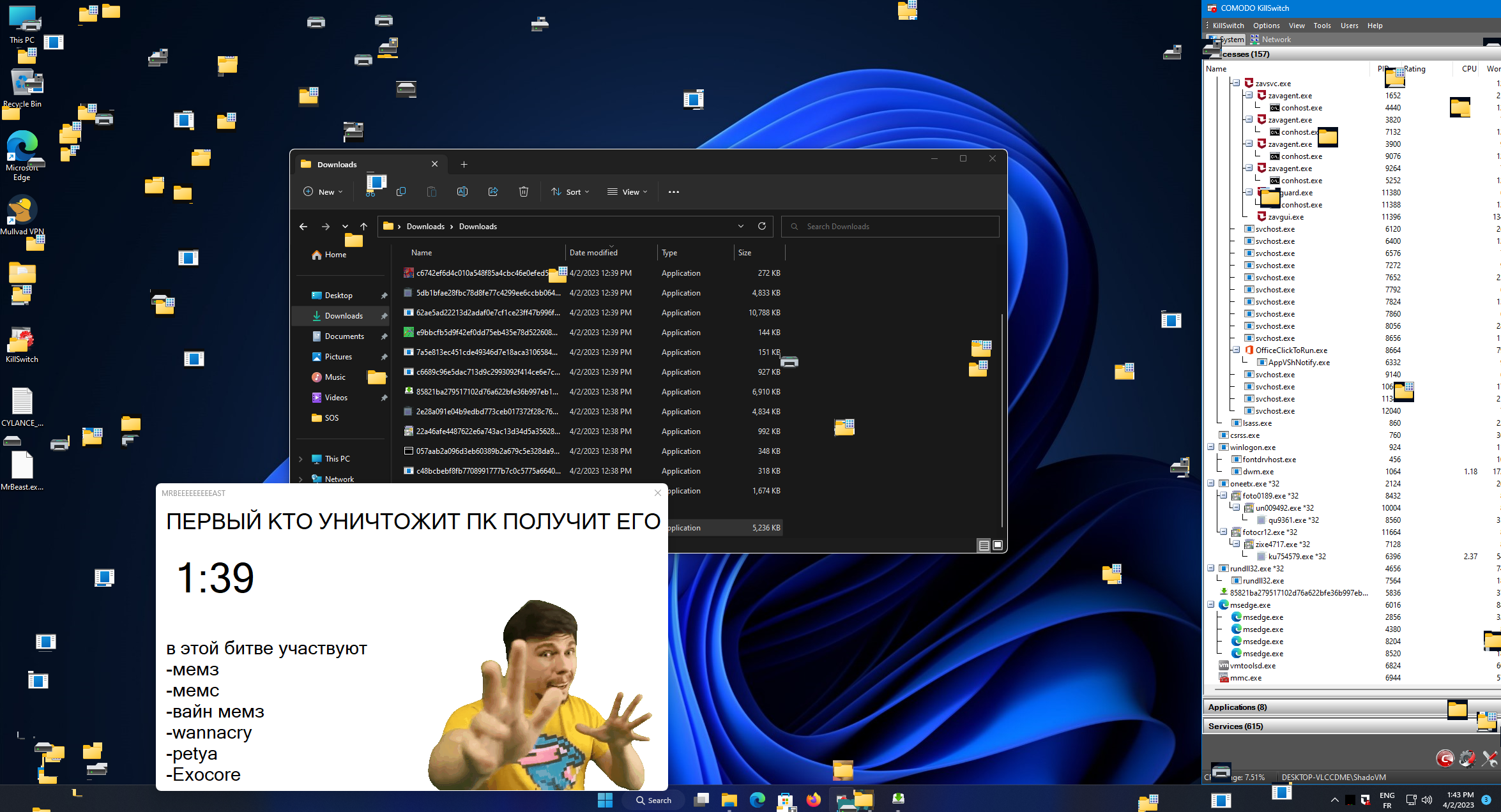Click the Delete trash icon in Explorer toolbar
This screenshot has height=812, width=1501.
(x=523, y=192)
